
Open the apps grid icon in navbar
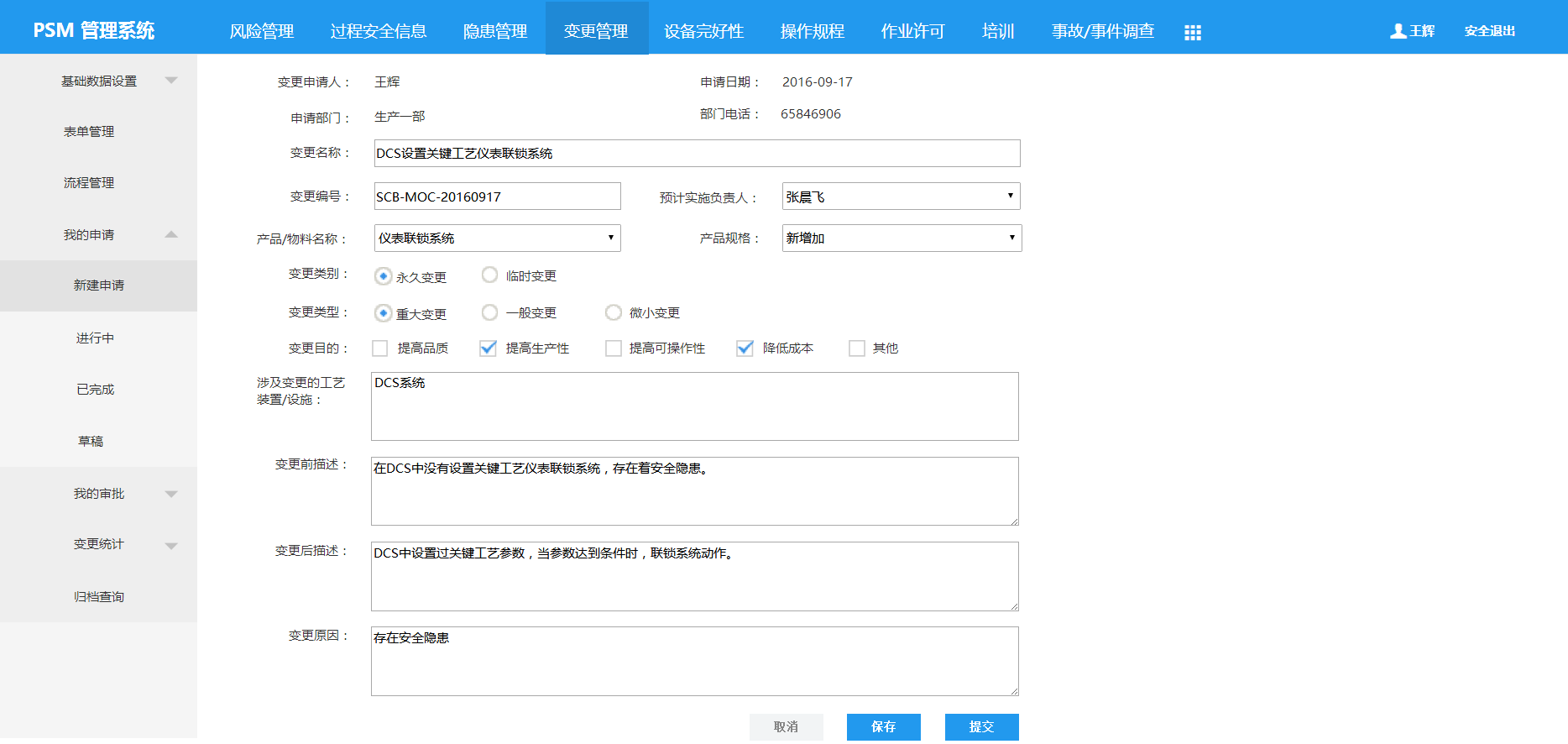(x=1192, y=32)
